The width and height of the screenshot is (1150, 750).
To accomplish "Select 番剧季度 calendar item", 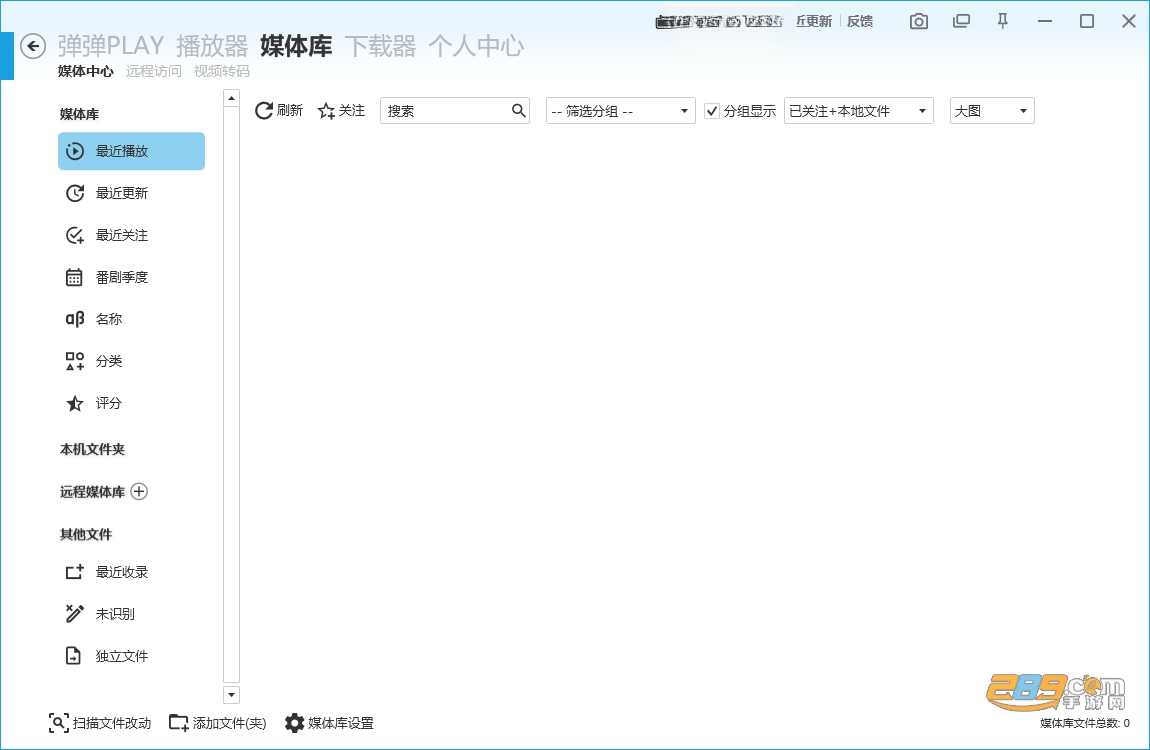I will [131, 277].
